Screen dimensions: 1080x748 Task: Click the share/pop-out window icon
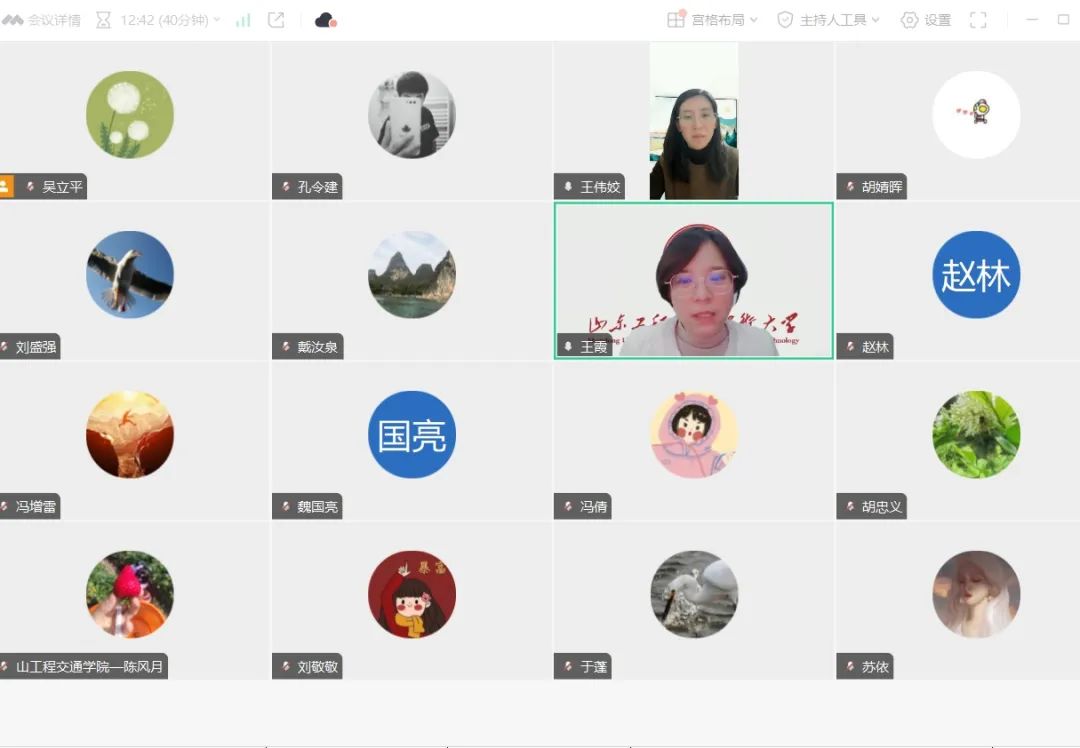pos(276,20)
